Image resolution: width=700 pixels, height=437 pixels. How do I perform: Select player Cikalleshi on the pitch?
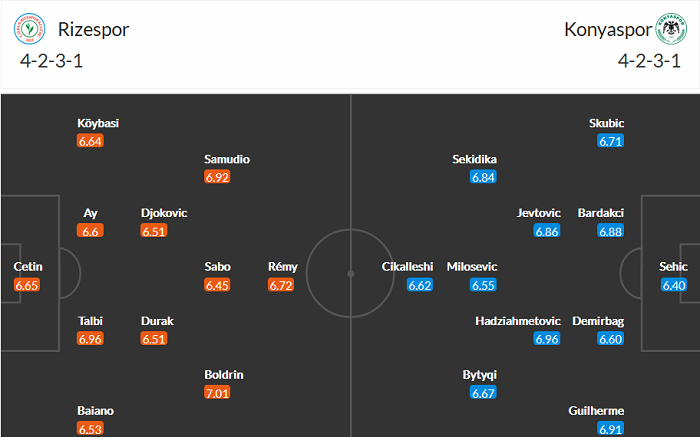[407, 267]
